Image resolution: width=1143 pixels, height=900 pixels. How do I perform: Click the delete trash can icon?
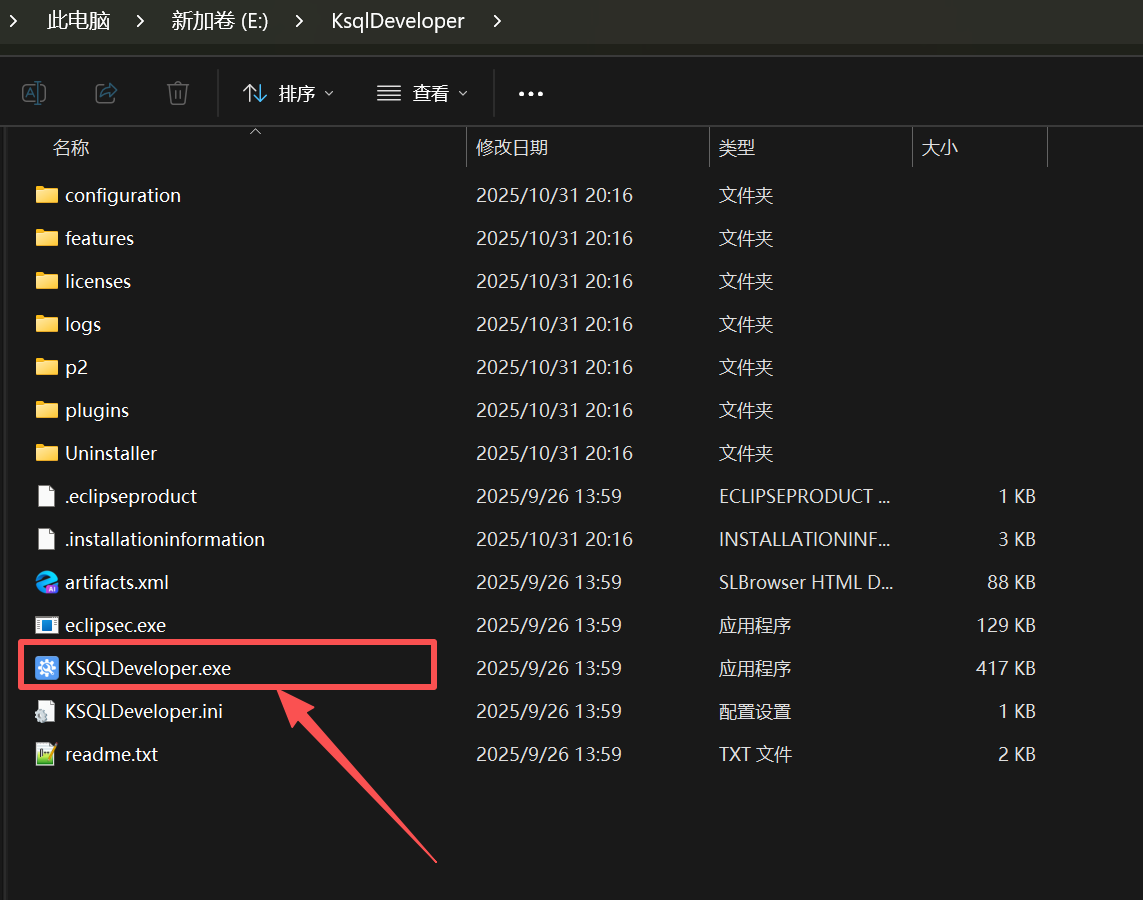178,93
